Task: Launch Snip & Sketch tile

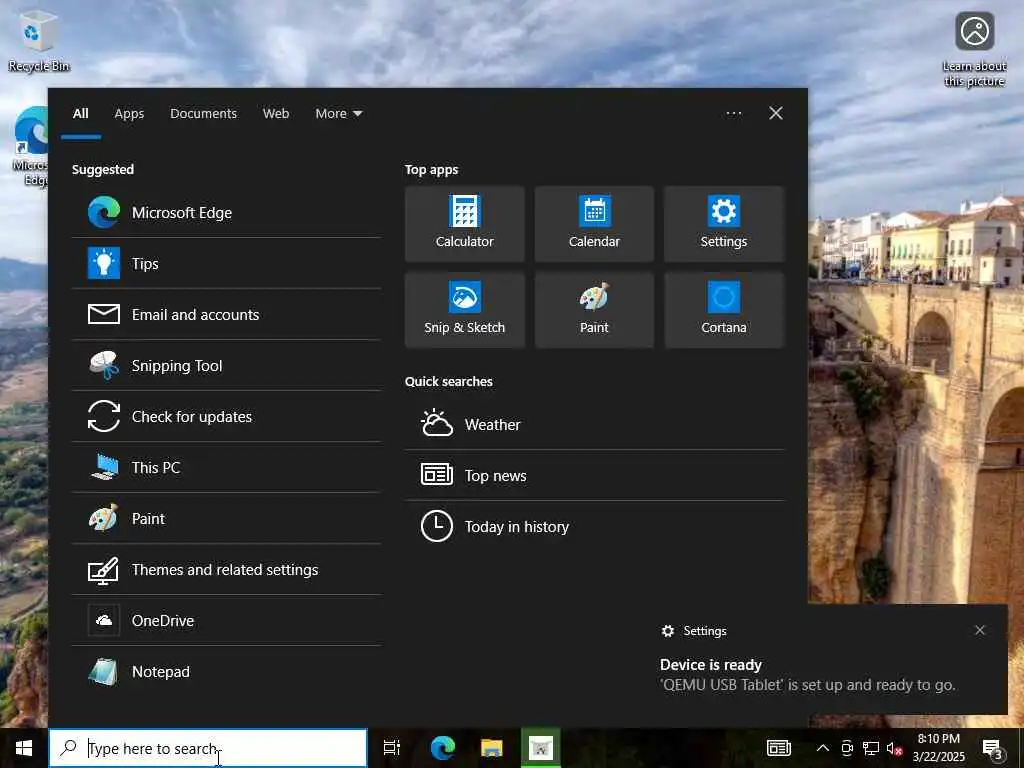Action: pyautogui.click(x=464, y=310)
